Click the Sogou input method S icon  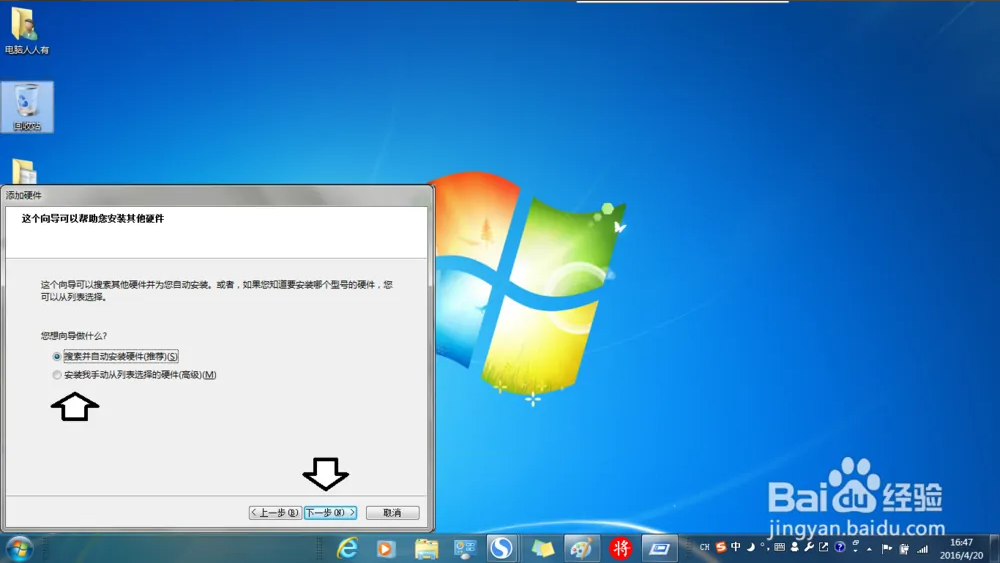(x=721, y=547)
